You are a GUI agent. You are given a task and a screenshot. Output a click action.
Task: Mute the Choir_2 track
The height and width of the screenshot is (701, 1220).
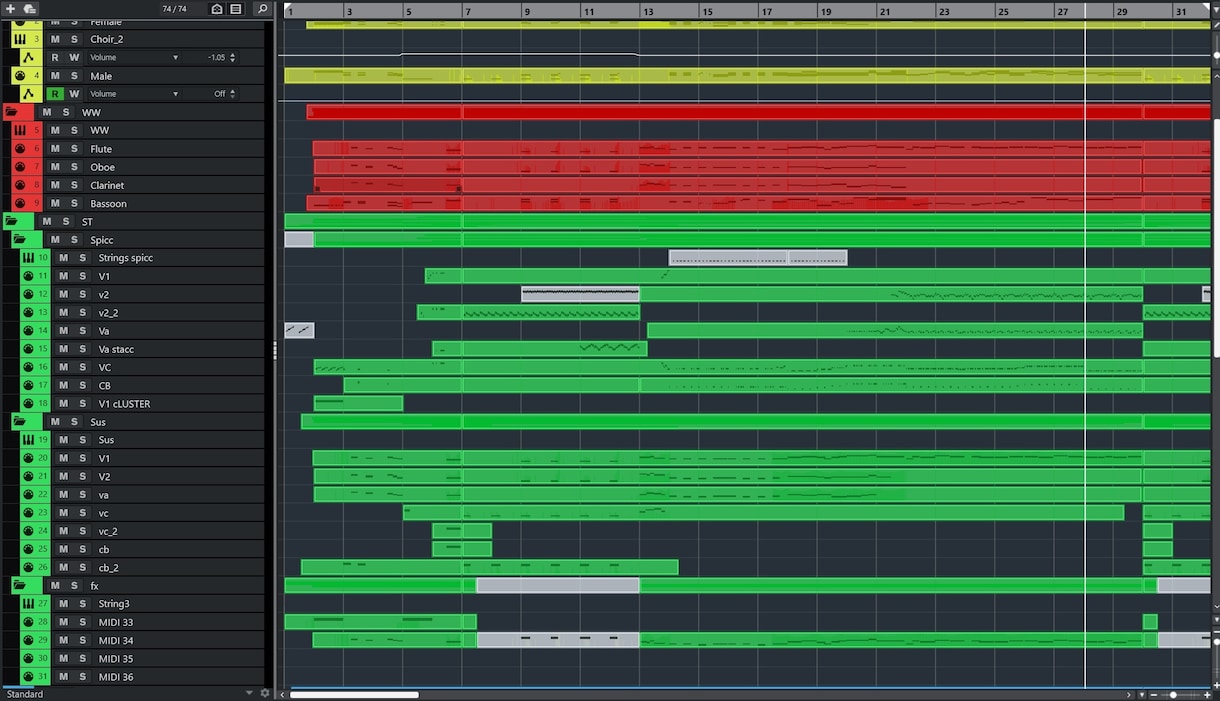point(55,39)
